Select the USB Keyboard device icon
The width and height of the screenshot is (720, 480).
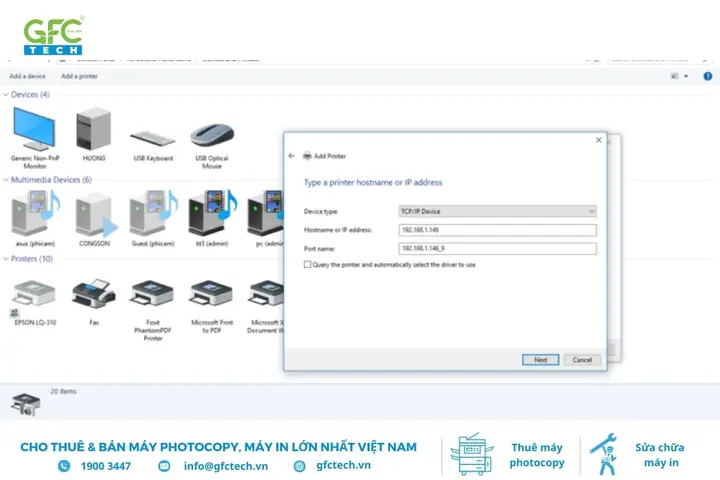pyautogui.click(x=153, y=138)
